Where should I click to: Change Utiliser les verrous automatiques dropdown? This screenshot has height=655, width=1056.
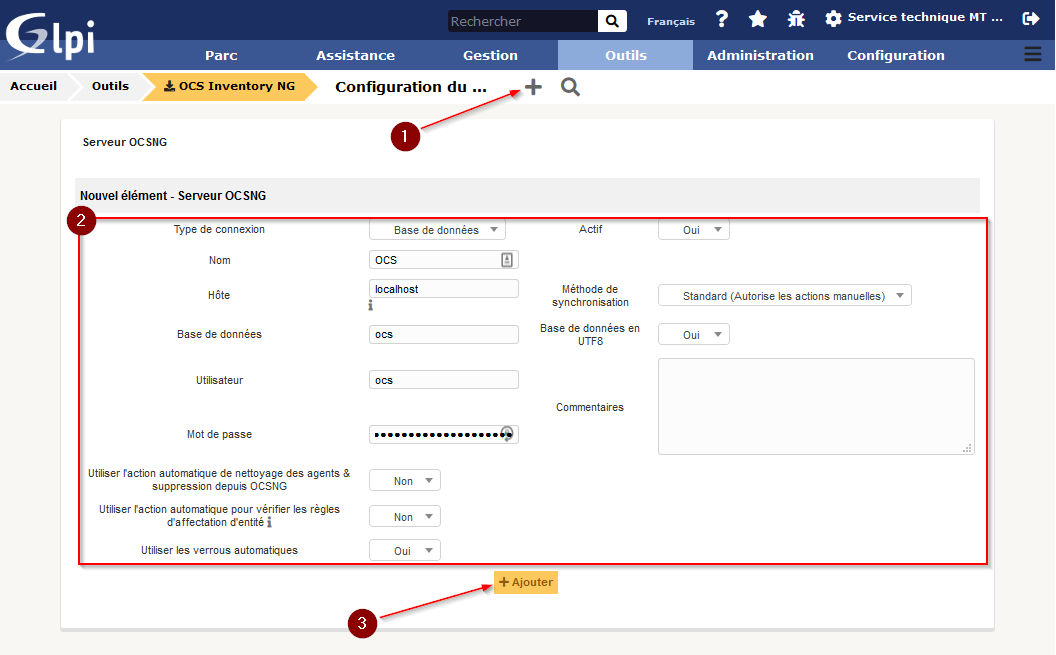tap(405, 551)
